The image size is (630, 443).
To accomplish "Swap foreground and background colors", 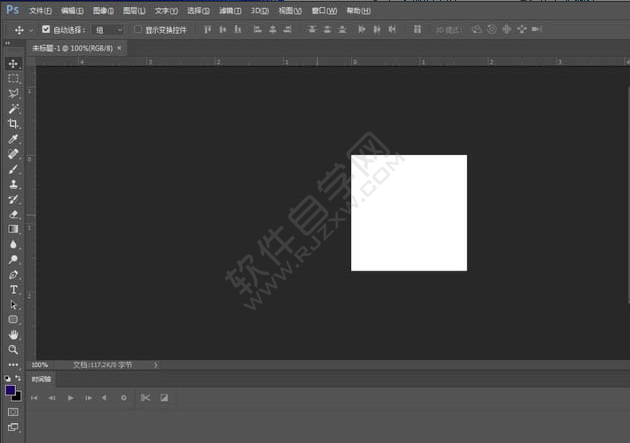I will pyautogui.click(x=18, y=378).
